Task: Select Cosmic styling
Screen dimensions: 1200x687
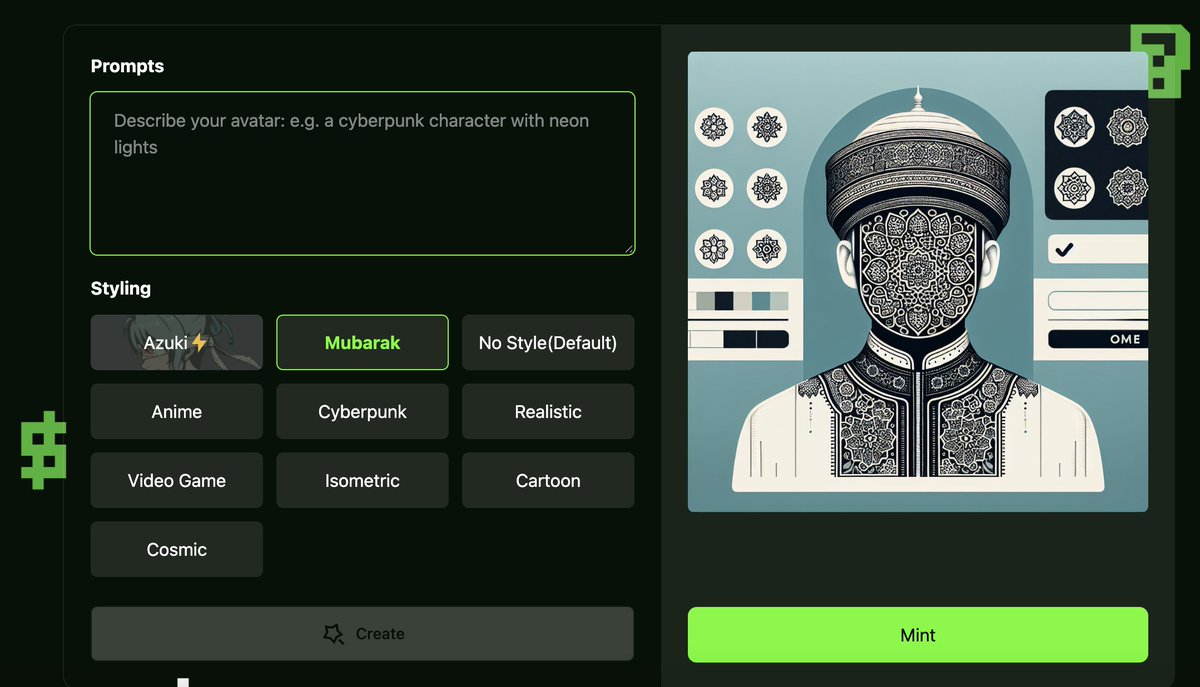Action: point(177,550)
